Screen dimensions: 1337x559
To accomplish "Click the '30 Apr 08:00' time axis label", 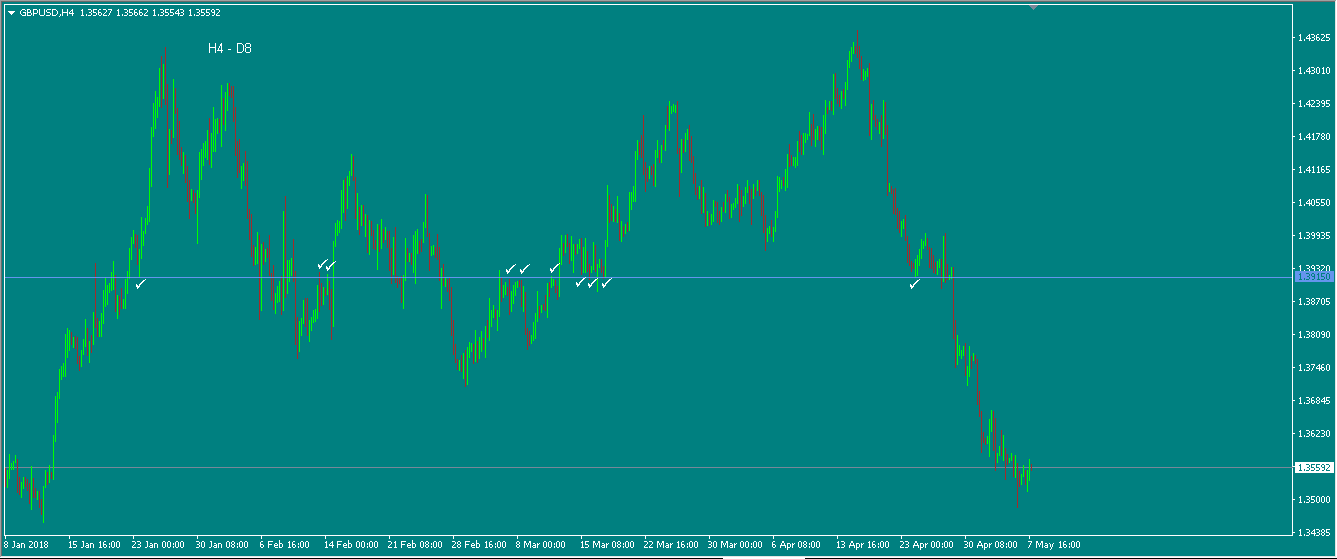I will (x=991, y=546).
